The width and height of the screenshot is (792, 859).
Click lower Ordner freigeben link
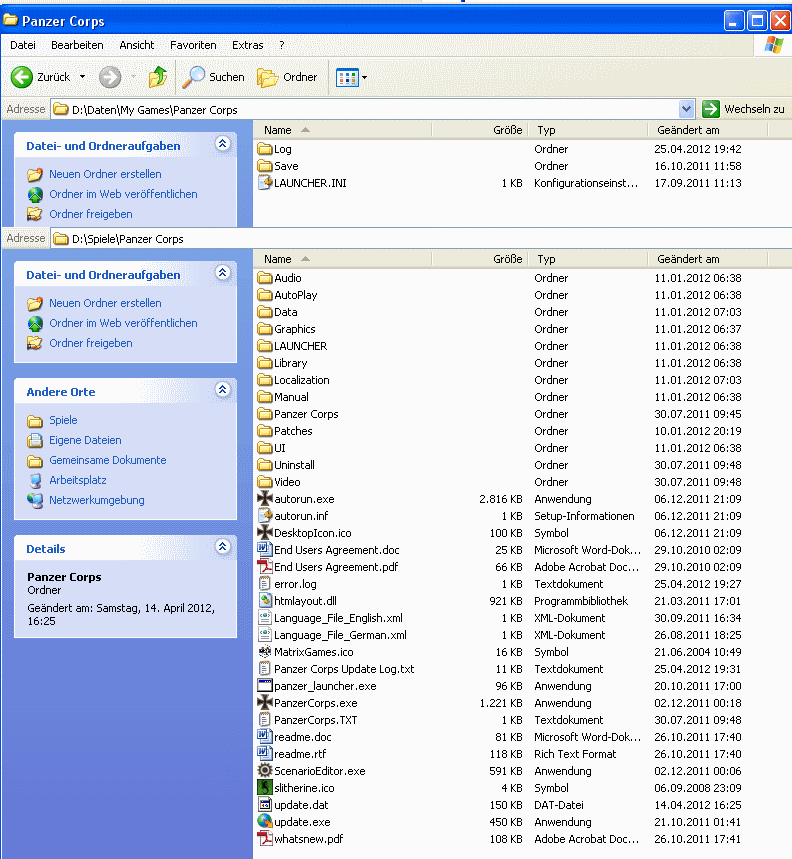click(x=91, y=343)
